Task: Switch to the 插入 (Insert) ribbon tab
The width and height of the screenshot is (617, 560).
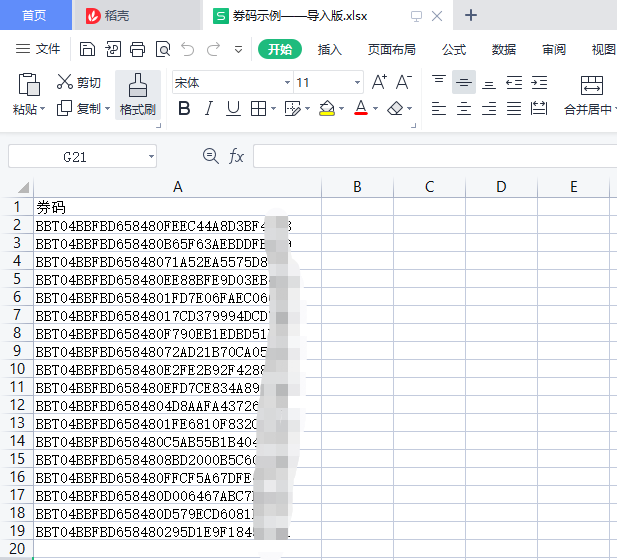Action: [330, 50]
